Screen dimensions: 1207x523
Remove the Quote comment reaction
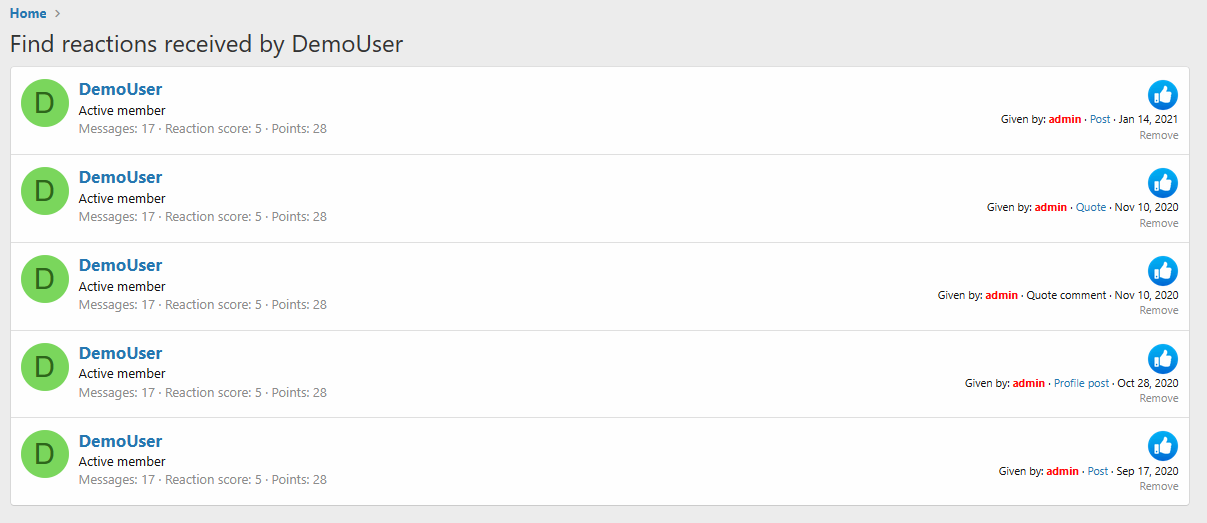pos(1159,310)
